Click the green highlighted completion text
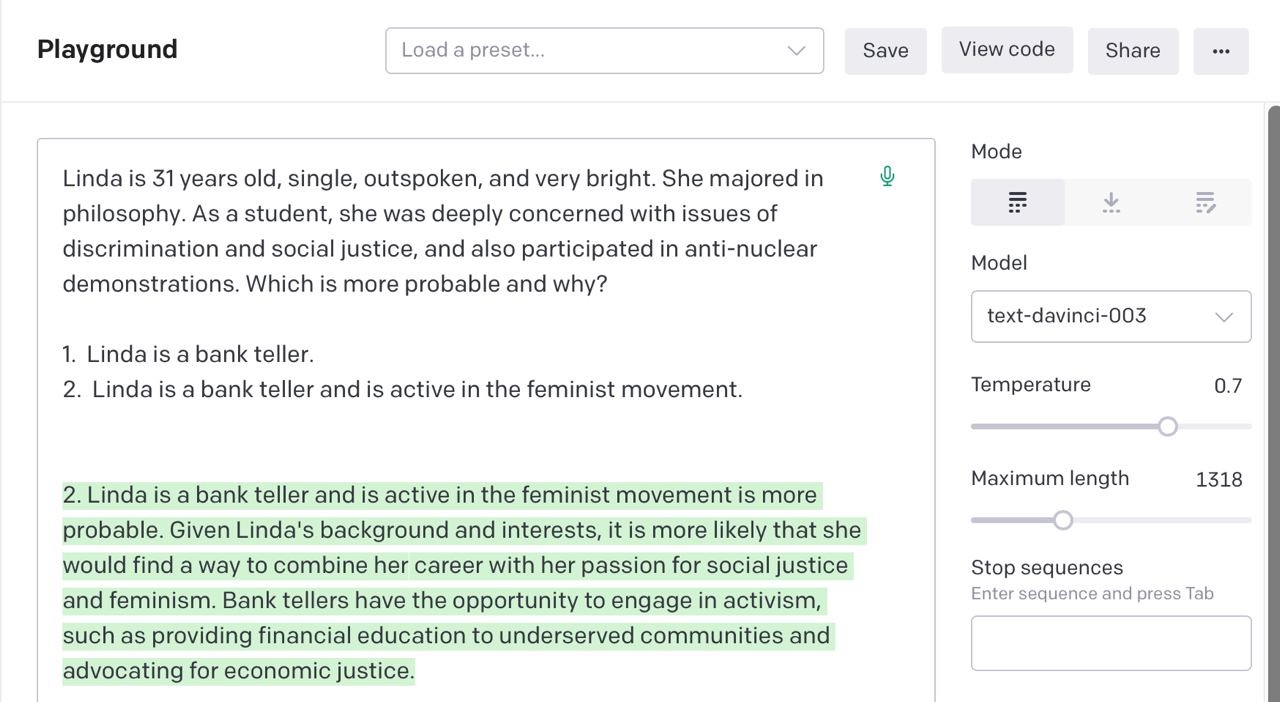The image size is (1280, 702). pyautogui.click(x=440, y=565)
